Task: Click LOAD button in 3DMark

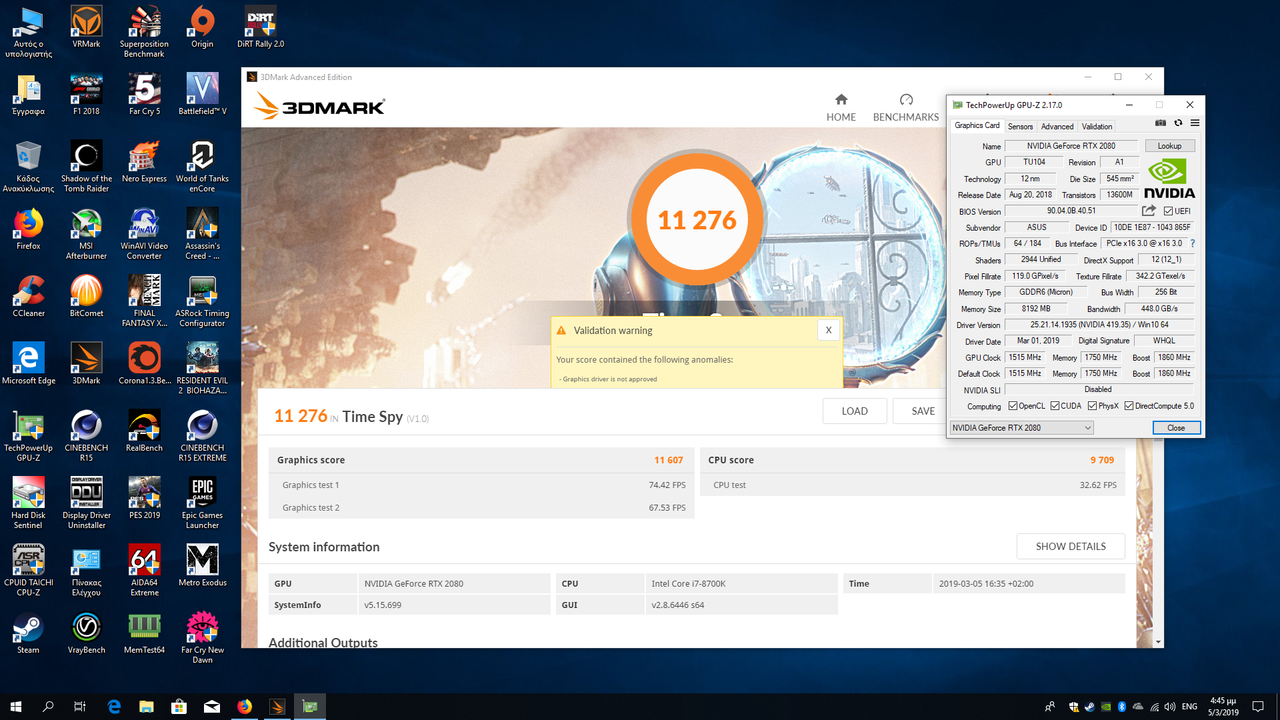Action: (x=855, y=411)
